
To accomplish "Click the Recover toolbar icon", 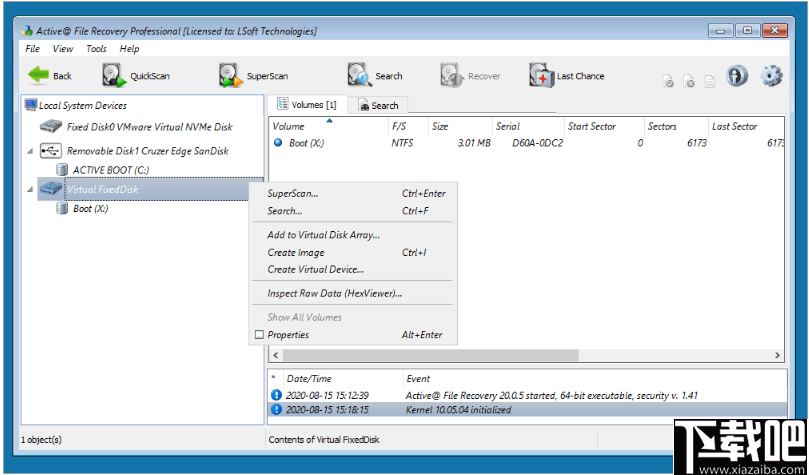I will (452, 75).
